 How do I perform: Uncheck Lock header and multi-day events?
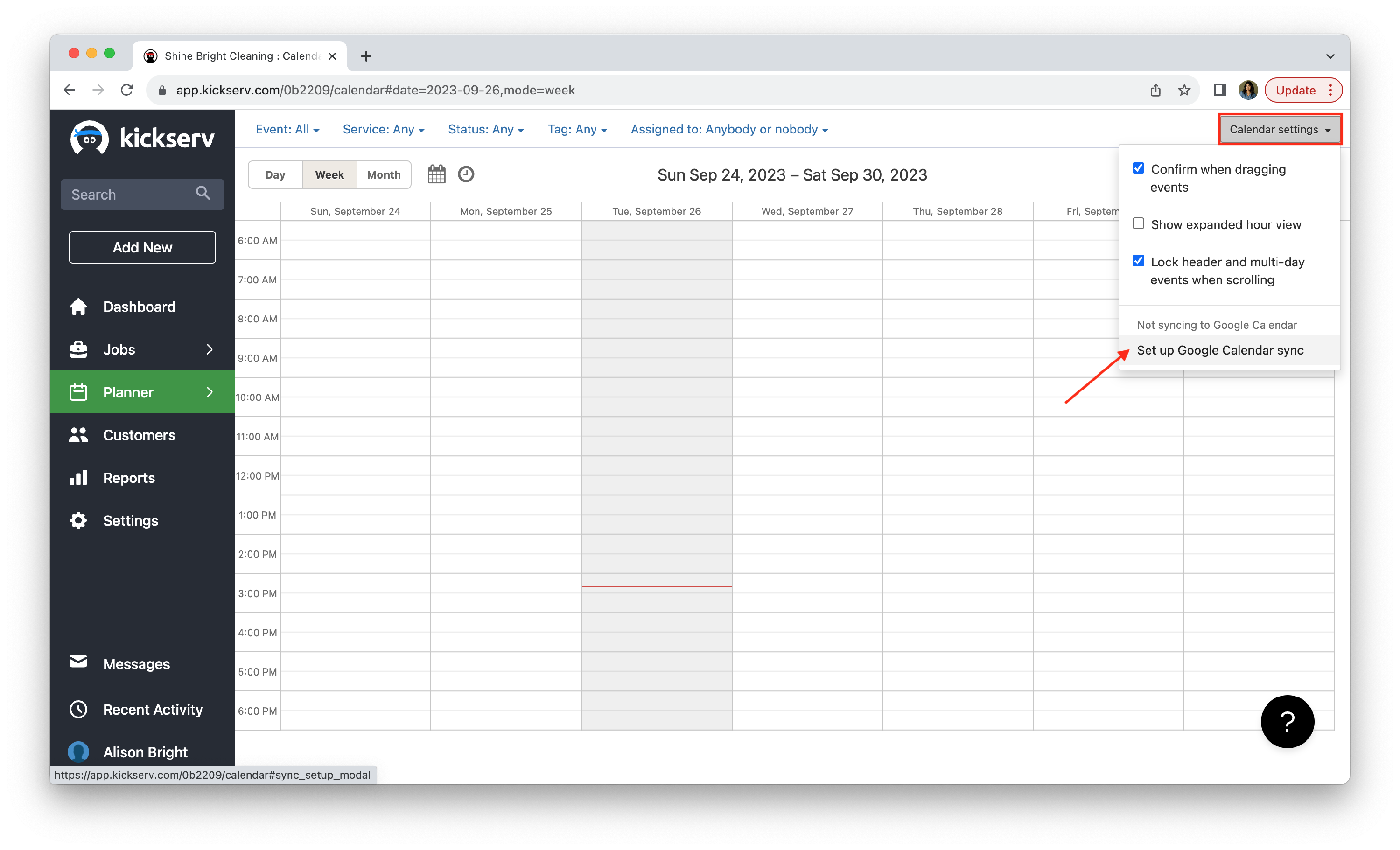click(x=1138, y=261)
